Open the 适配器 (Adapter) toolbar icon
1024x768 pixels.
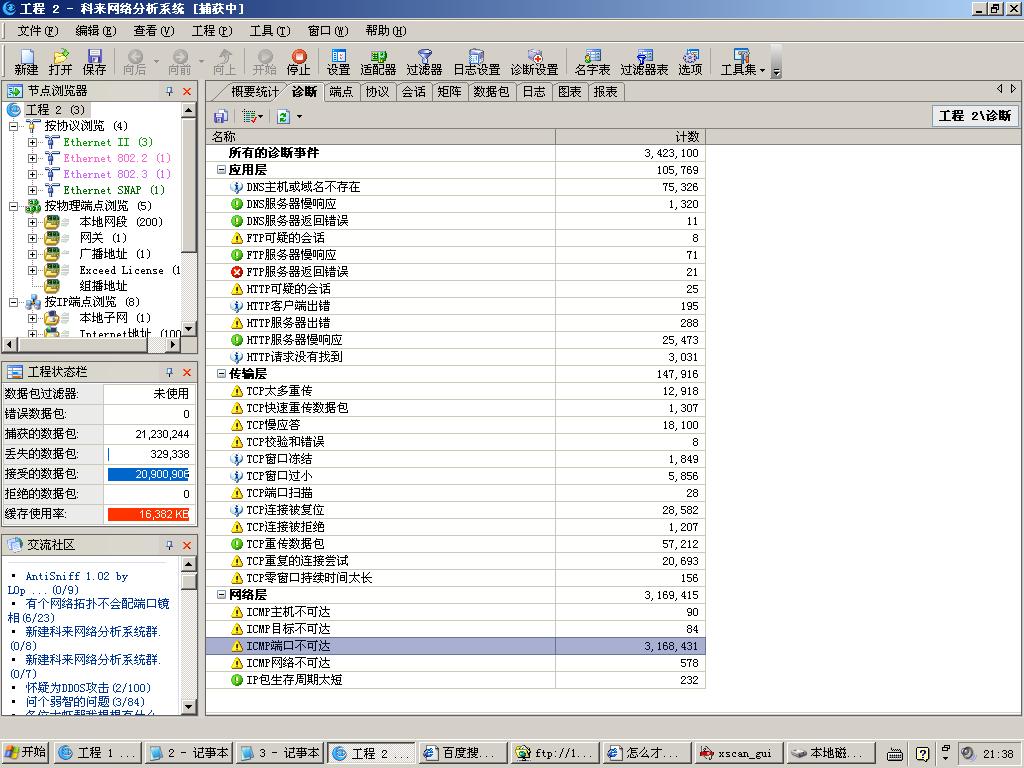click(x=378, y=62)
